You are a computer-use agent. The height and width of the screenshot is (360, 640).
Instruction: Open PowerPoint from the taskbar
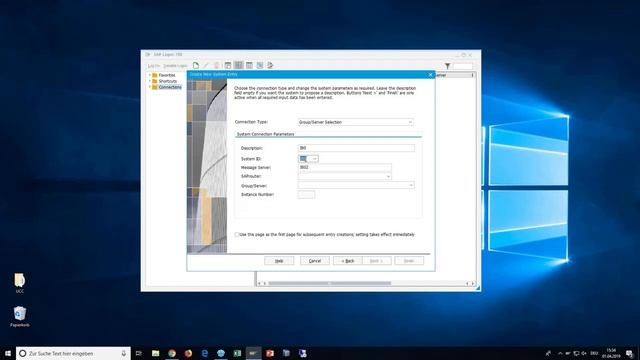[x=270, y=353]
